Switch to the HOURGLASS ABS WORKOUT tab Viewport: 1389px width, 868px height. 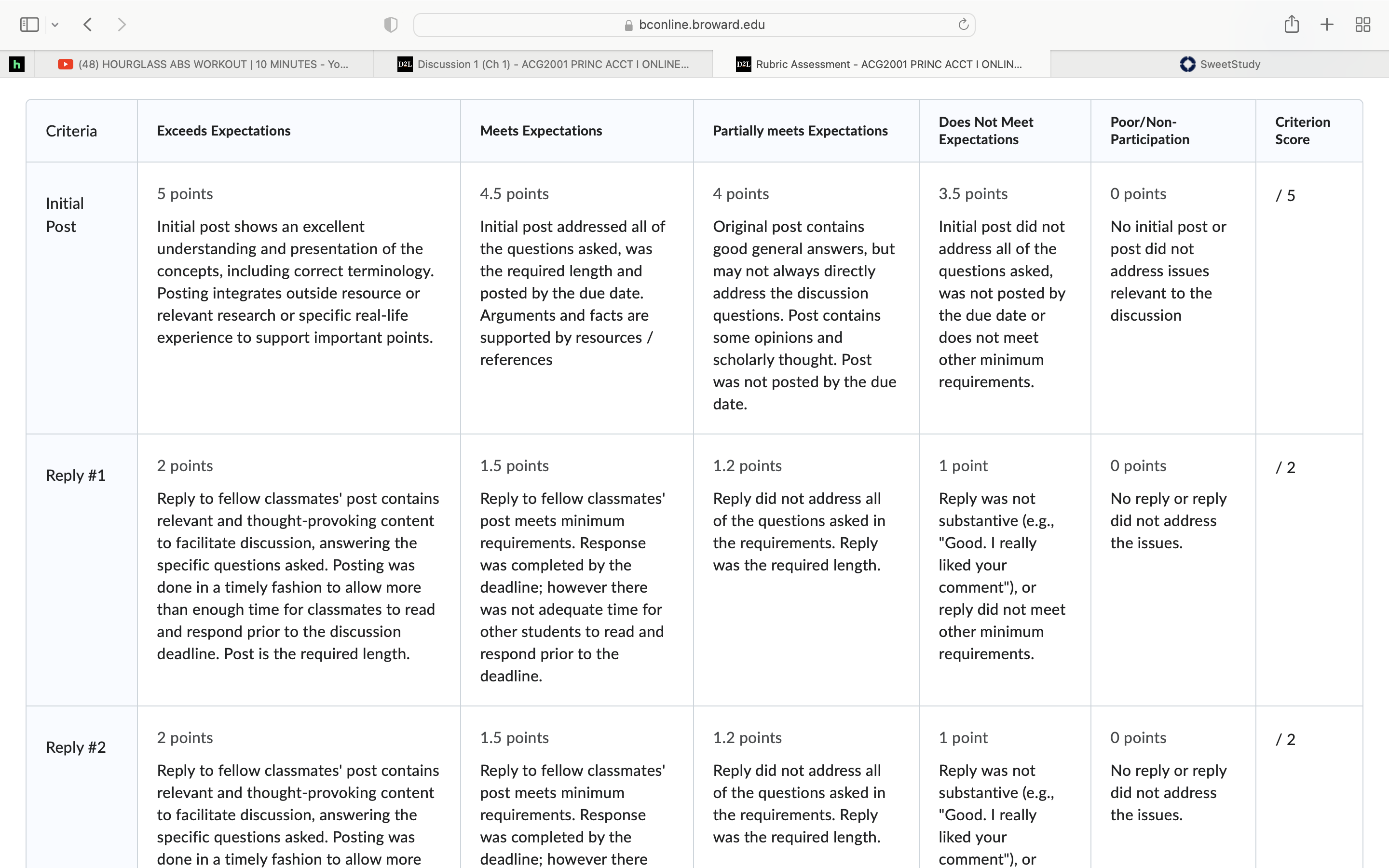204,64
